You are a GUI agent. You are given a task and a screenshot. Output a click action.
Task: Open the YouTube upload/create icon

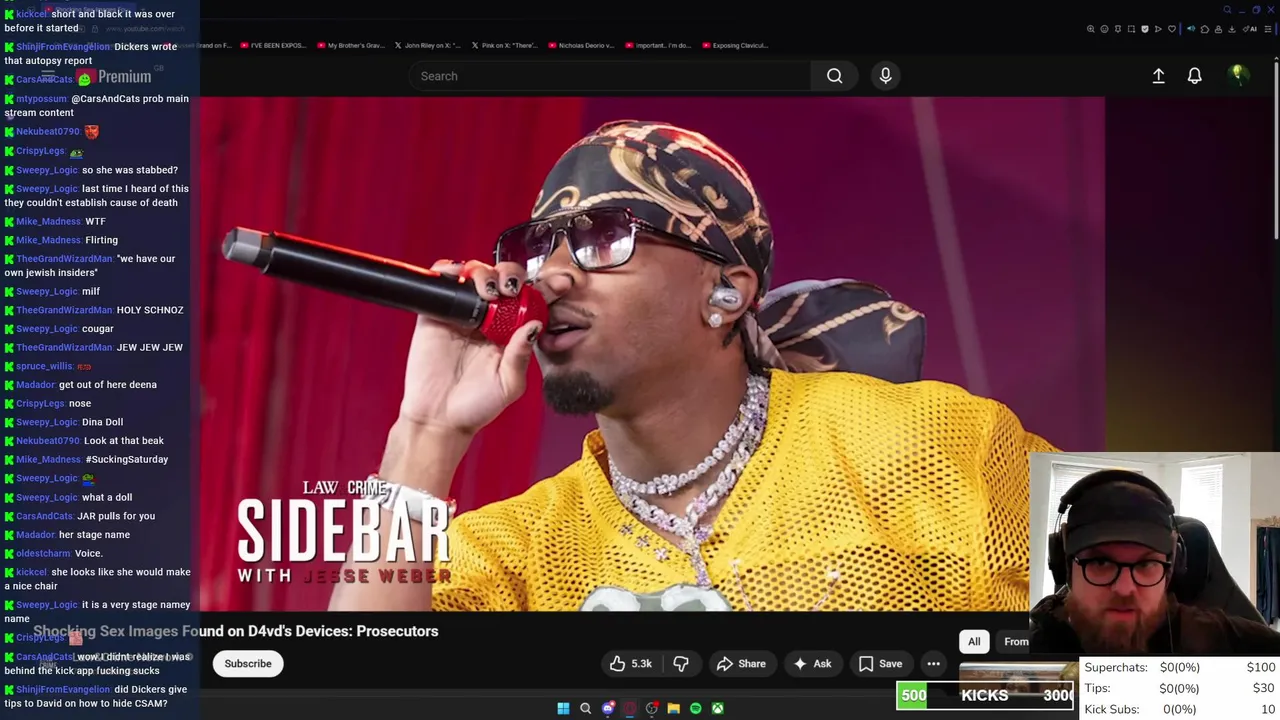pos(1158,76)
